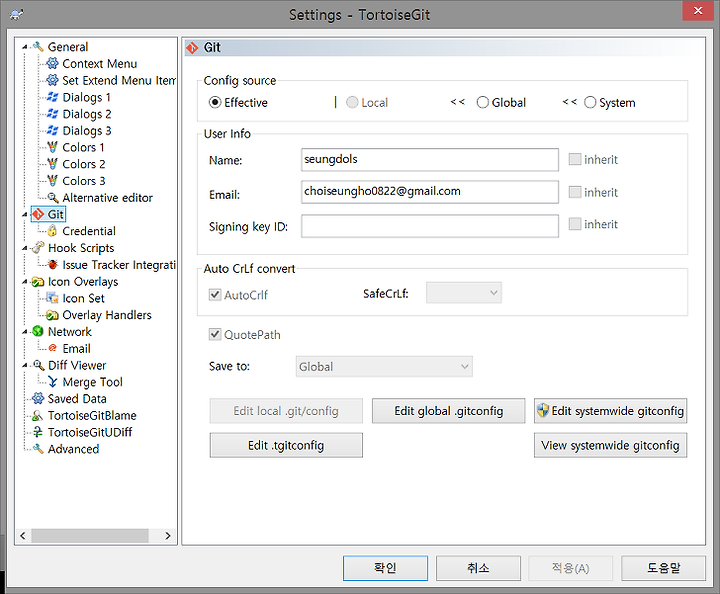Collapse the Git tree node

coord(25,214)
